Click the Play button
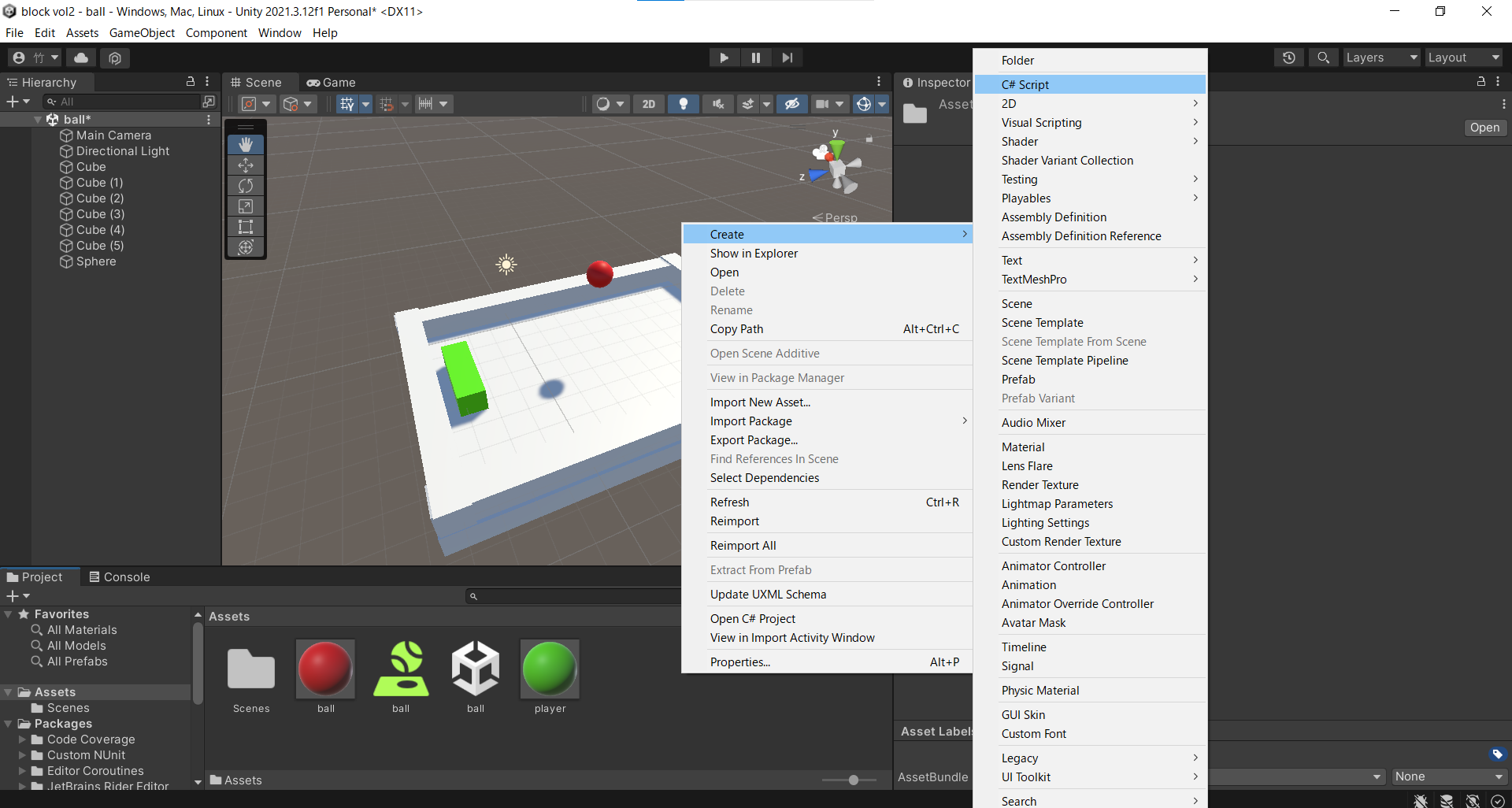This screenshot has height=808, width=1512. pyautogui.click(x=724, y=57)
